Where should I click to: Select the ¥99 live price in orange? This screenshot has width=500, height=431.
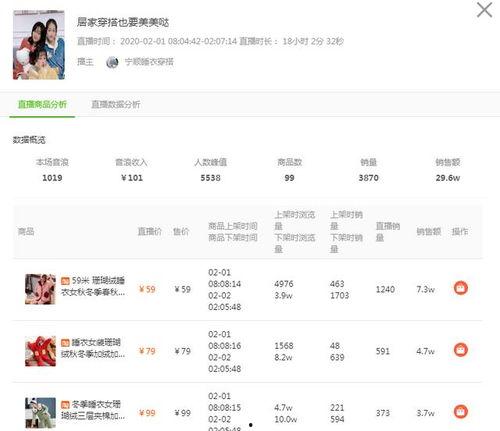(147, 413)
